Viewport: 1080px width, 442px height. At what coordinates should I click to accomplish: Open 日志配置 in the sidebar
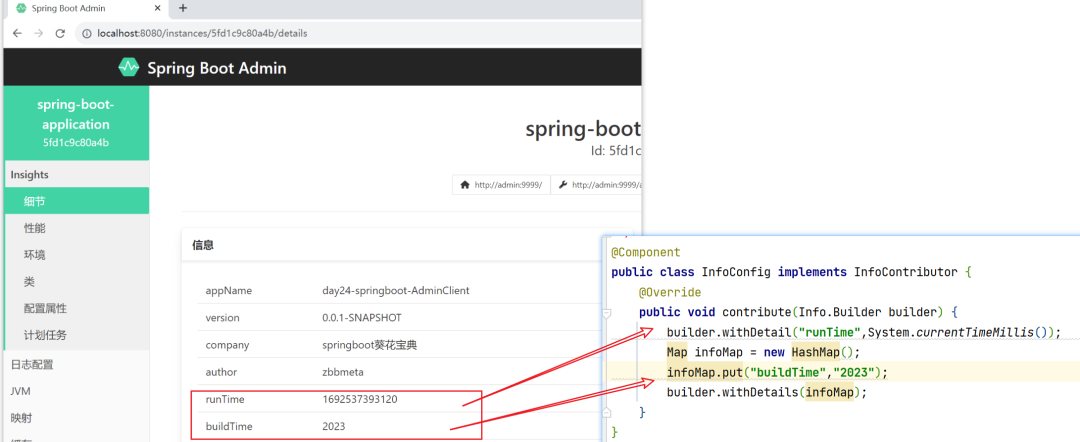pos(76,364)
